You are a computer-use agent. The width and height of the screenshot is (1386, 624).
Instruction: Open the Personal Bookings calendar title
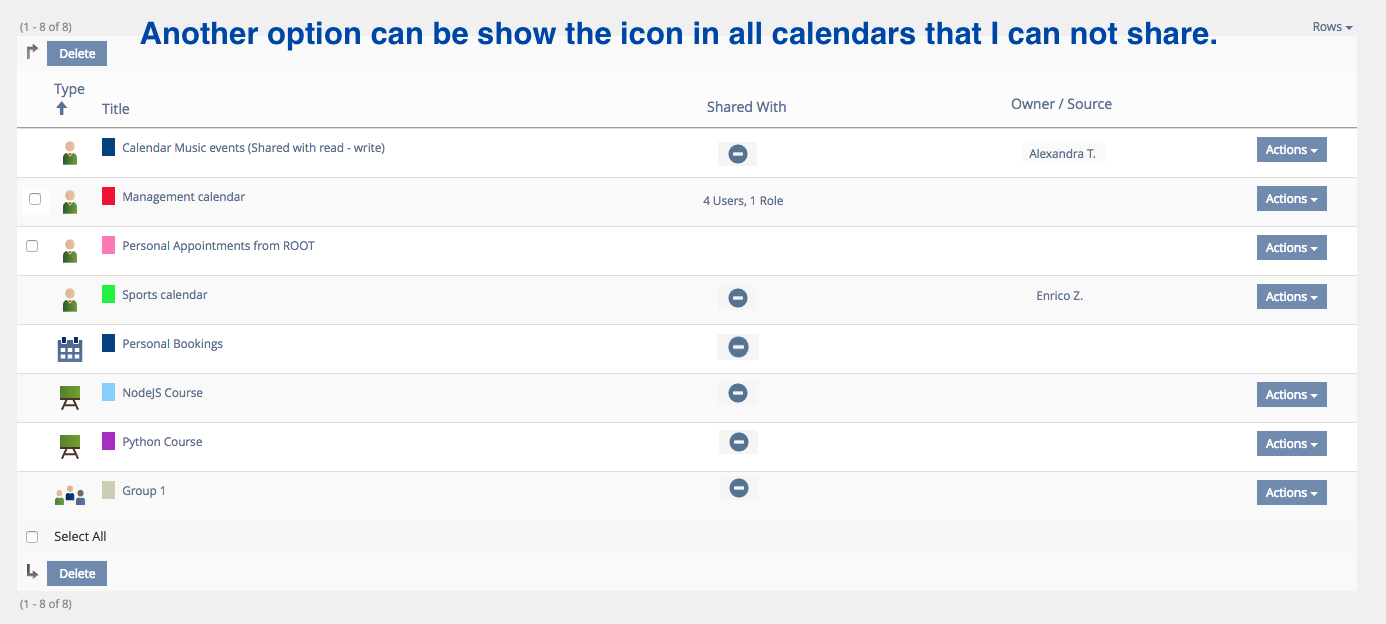click(172, 344)
